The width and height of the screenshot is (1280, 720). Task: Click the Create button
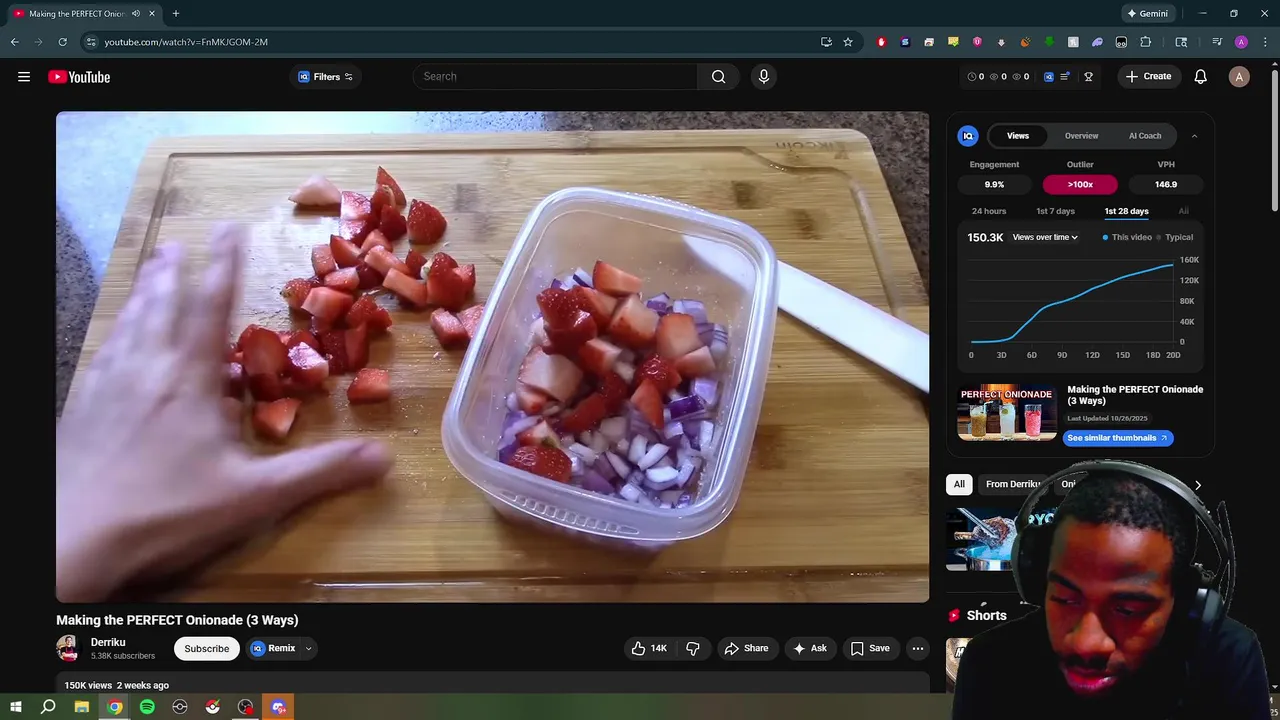click(1148, 77)
